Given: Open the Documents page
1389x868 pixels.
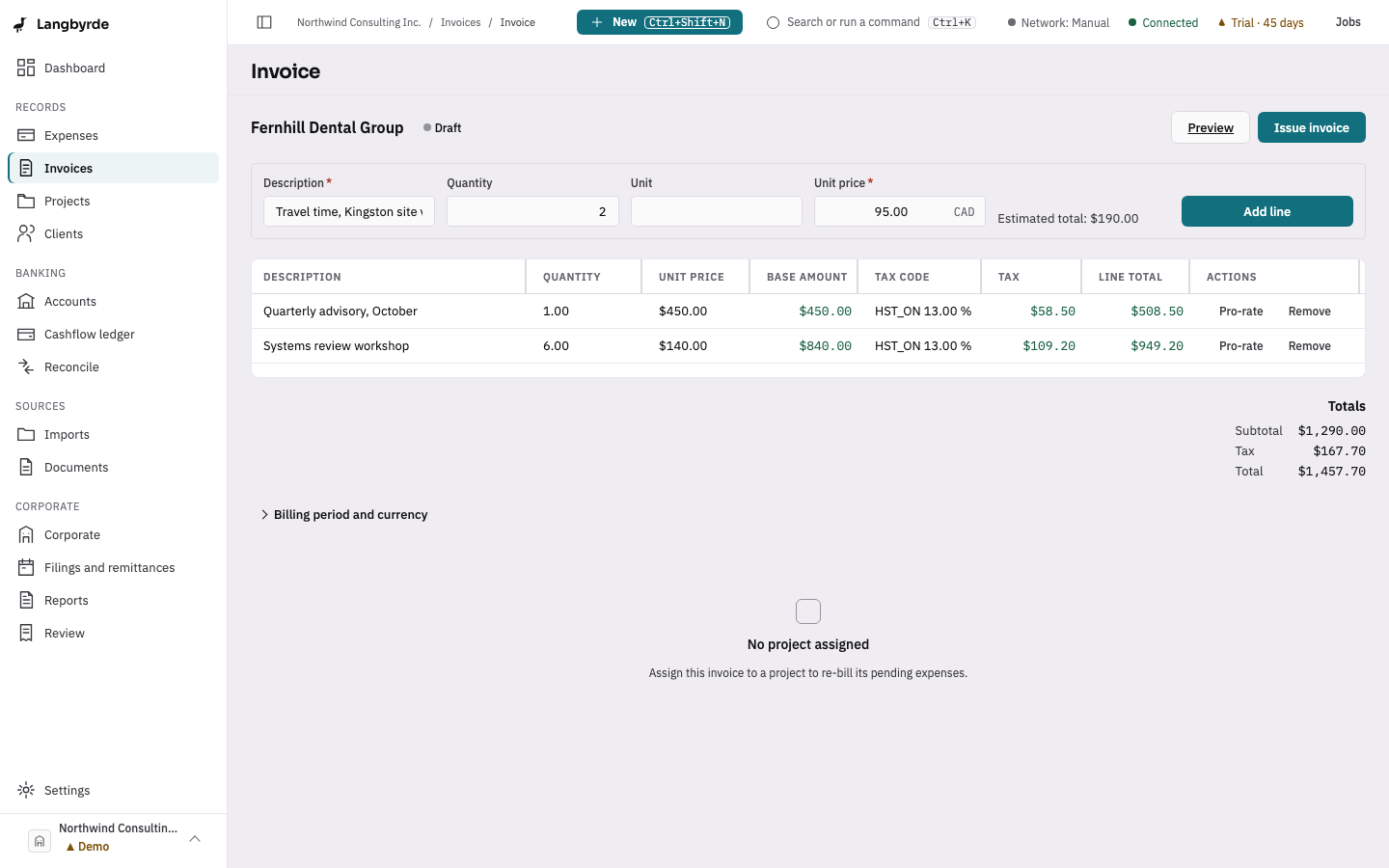Looking at the screenshot, I should pos(113,467).
